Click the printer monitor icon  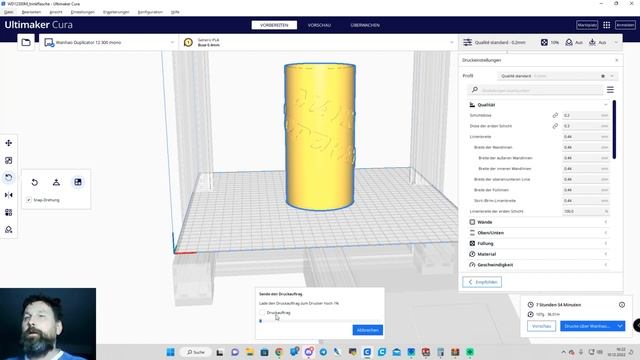49,42
